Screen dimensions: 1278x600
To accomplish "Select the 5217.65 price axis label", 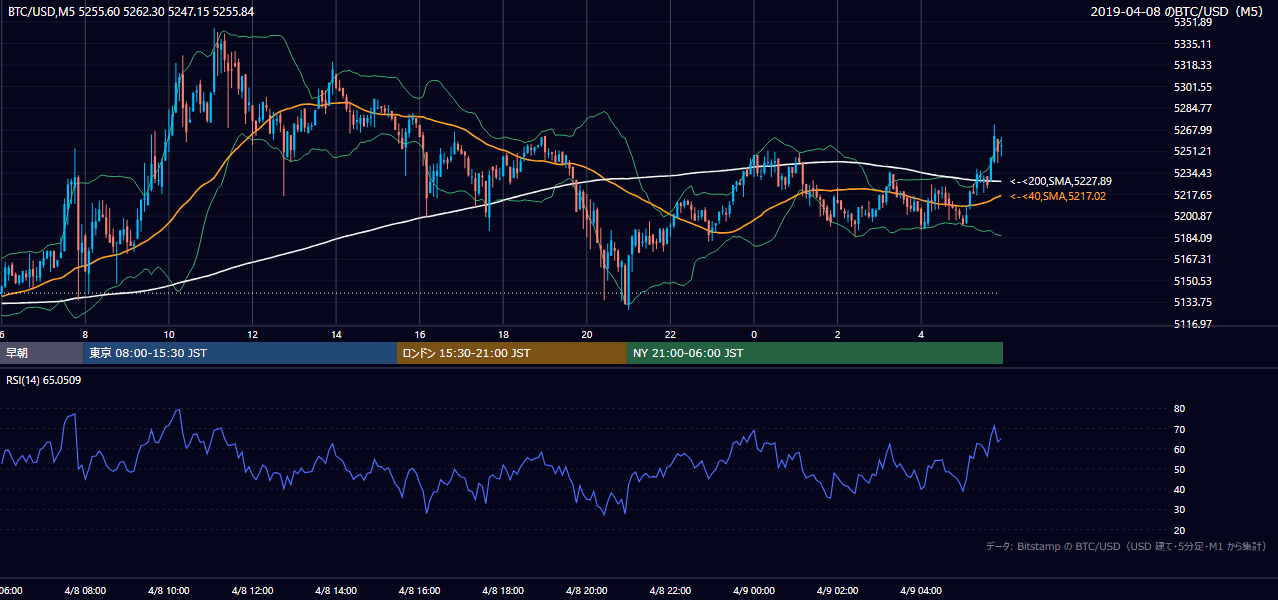I will click(1193, 195).
